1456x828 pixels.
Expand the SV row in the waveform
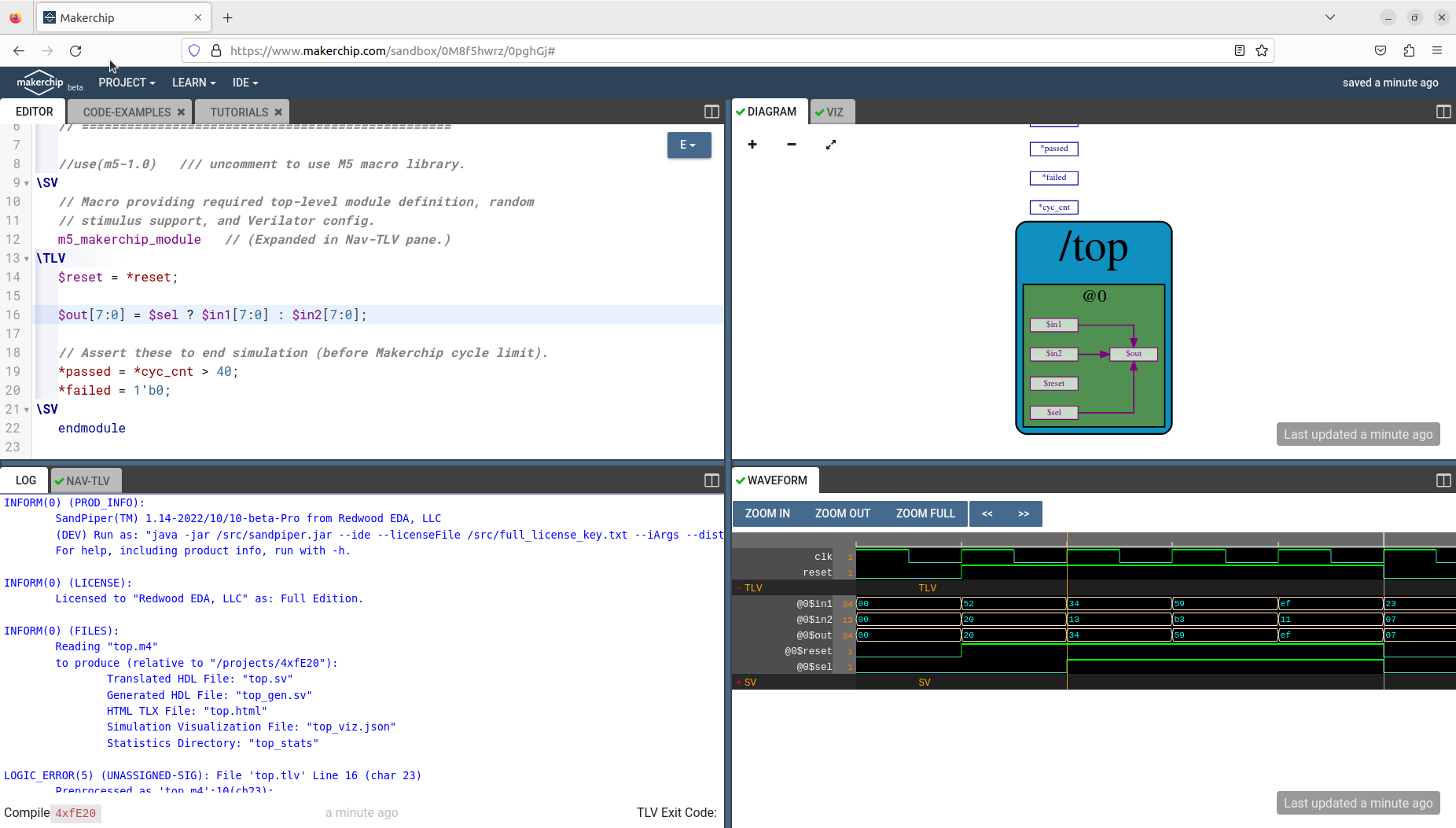coord(738,682)
